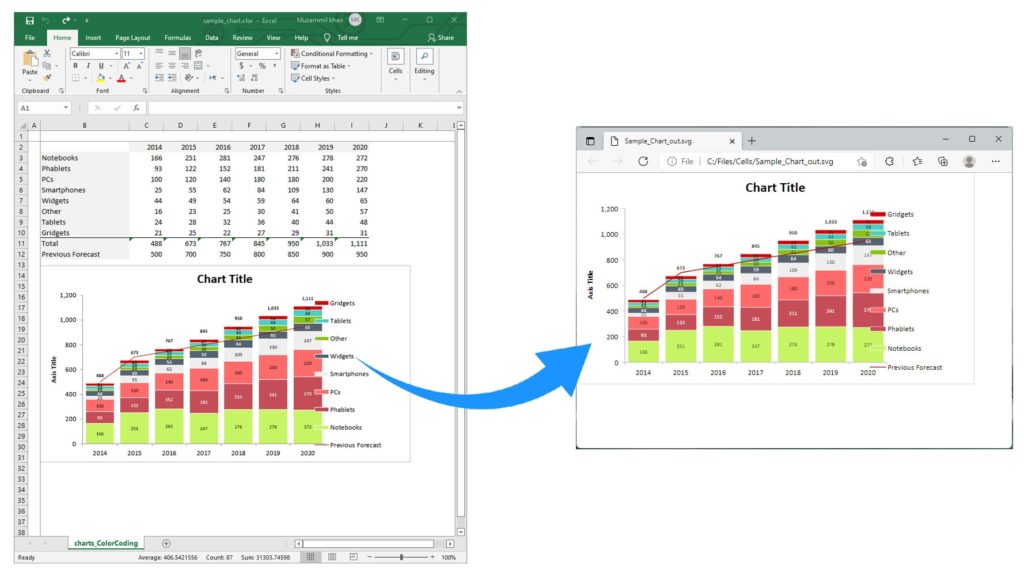This screenshot has height=576, width=1024.
Task: Save the workbook via Quick Access toolbar
Action: point(30,19)
